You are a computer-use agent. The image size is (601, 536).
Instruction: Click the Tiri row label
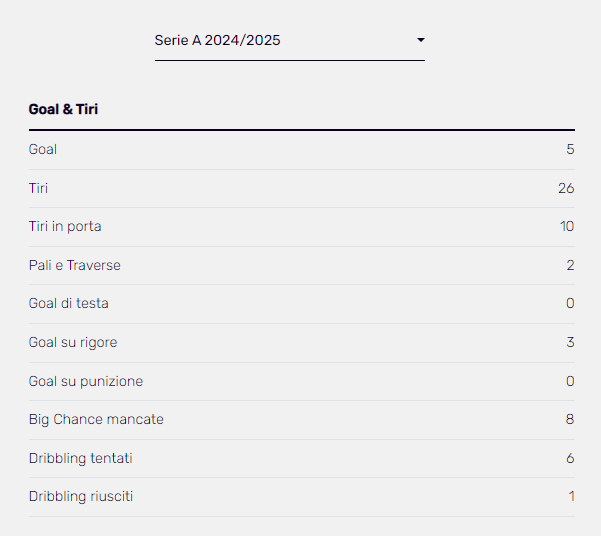click(x=39, y=188)
